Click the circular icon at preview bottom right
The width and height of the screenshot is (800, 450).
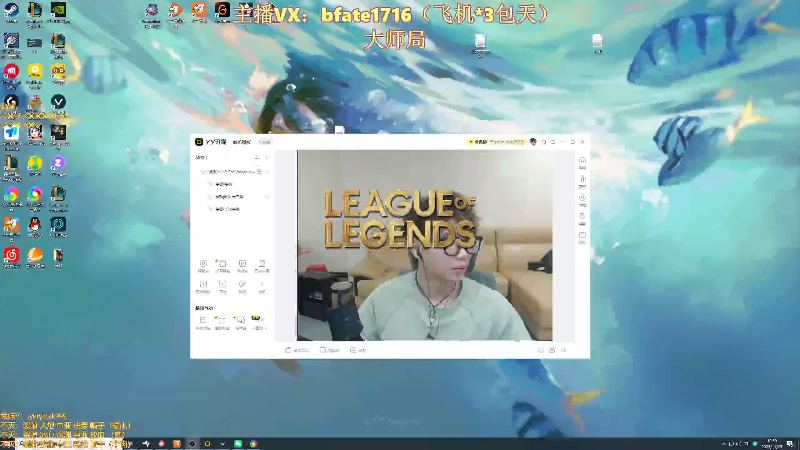[552, 350]
